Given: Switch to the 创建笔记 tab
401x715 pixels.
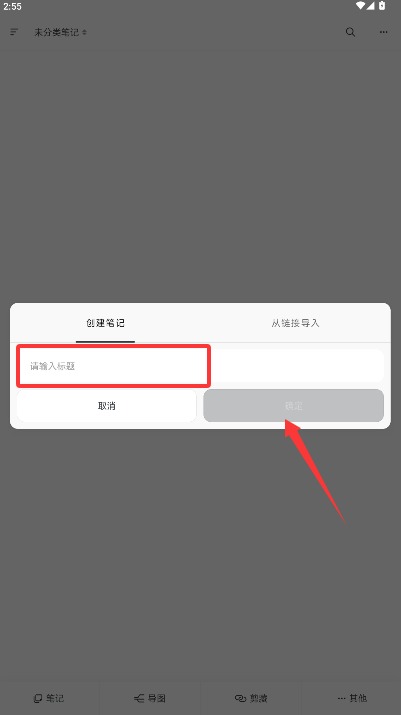Looking at the screenshot, I should (105, 323).
